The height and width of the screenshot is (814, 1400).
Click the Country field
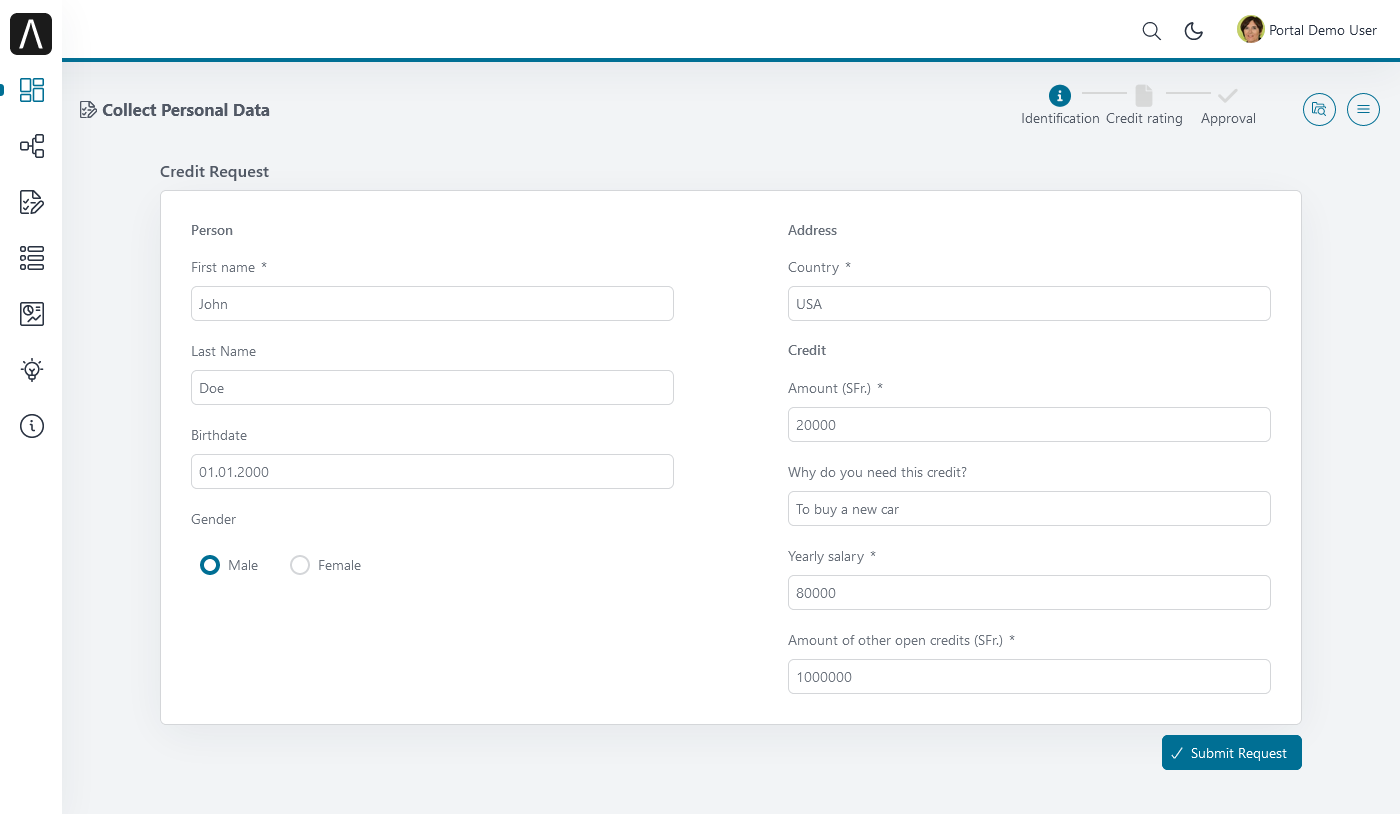point(1029,304)
